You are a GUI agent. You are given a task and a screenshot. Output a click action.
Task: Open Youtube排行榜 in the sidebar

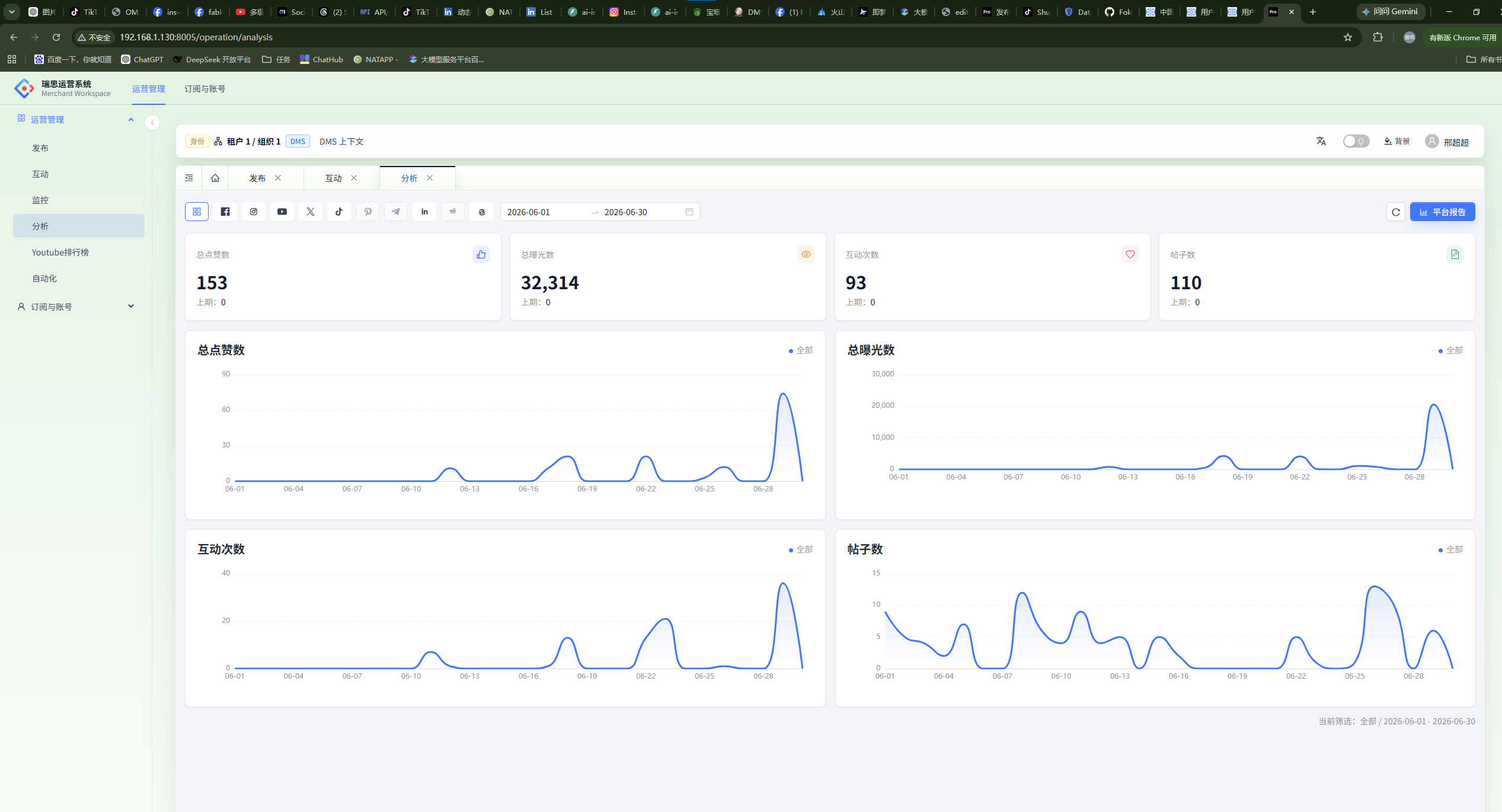pos(78,252)
